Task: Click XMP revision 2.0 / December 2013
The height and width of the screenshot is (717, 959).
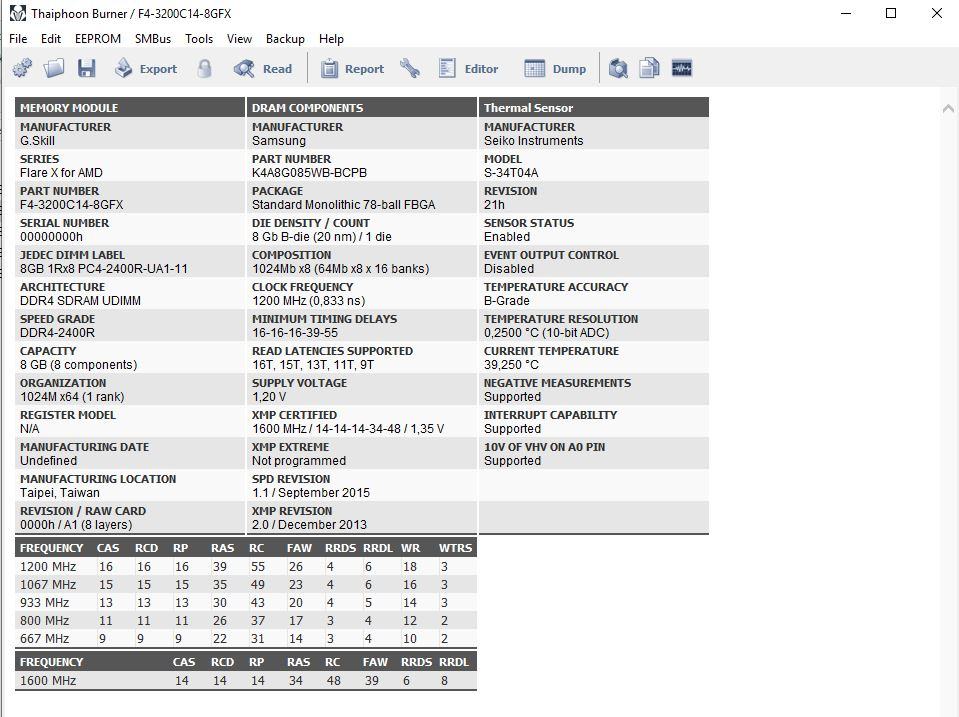Action: click(x=309, y=524)
